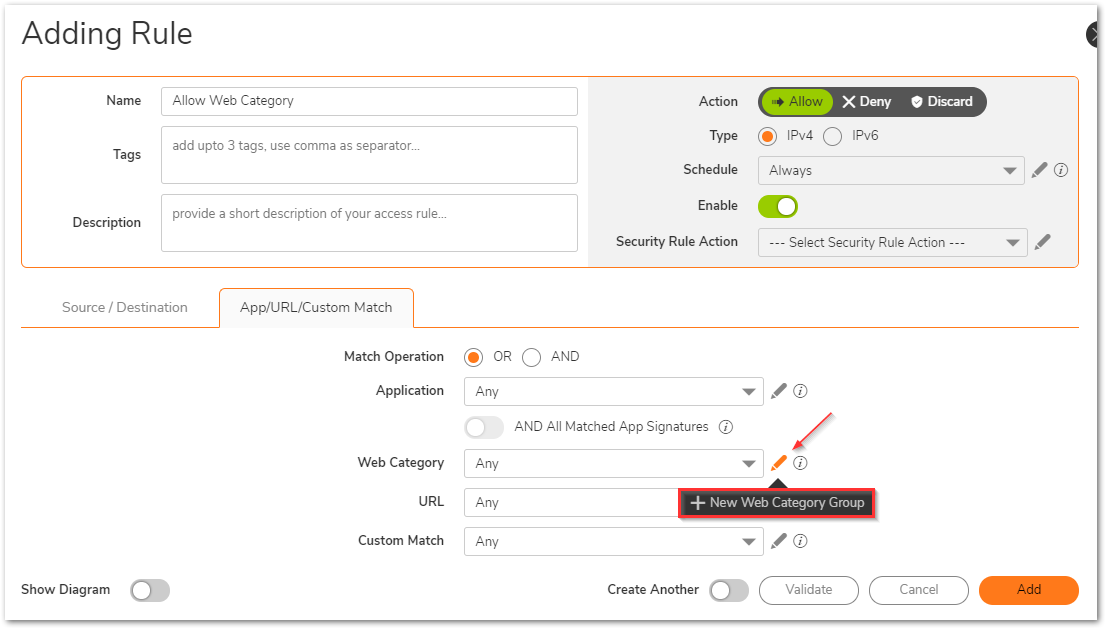Open the Schedule dropdown
1106x629 pixels.
[890, 171]
